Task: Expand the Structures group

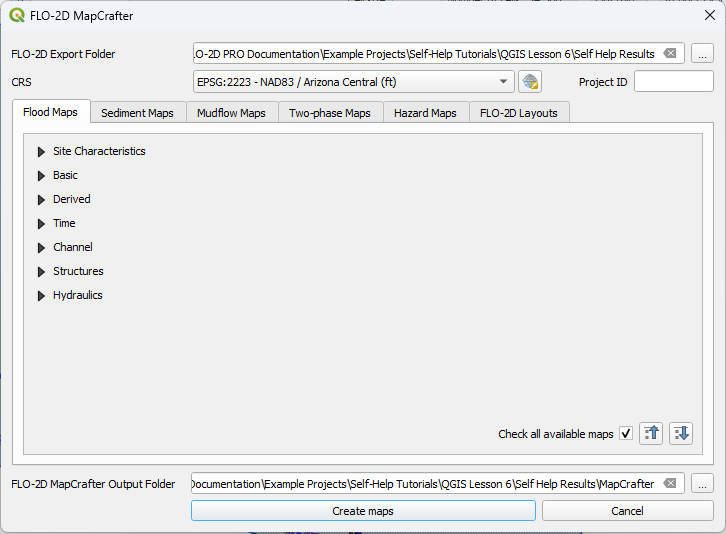Action: click(x=42, y=272)
